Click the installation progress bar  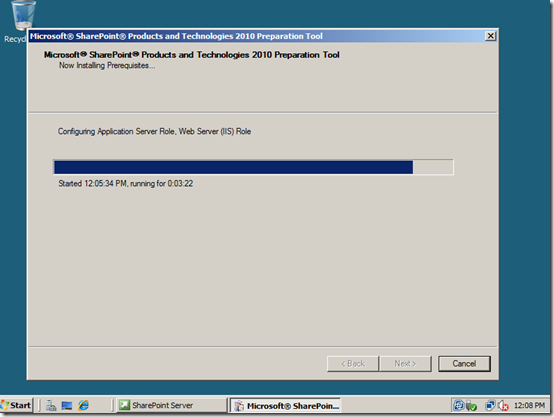point(253,167)
